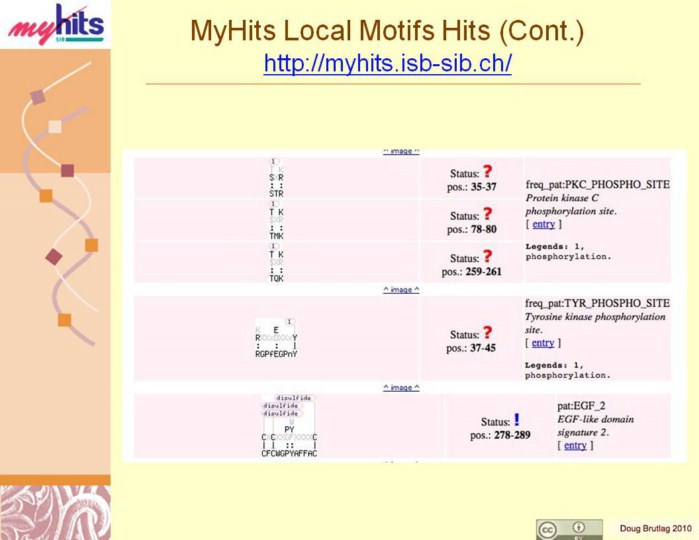Click red question mark status for pos. 37-45
Viewport: 699px width, 540px height.
click(487, 333)
